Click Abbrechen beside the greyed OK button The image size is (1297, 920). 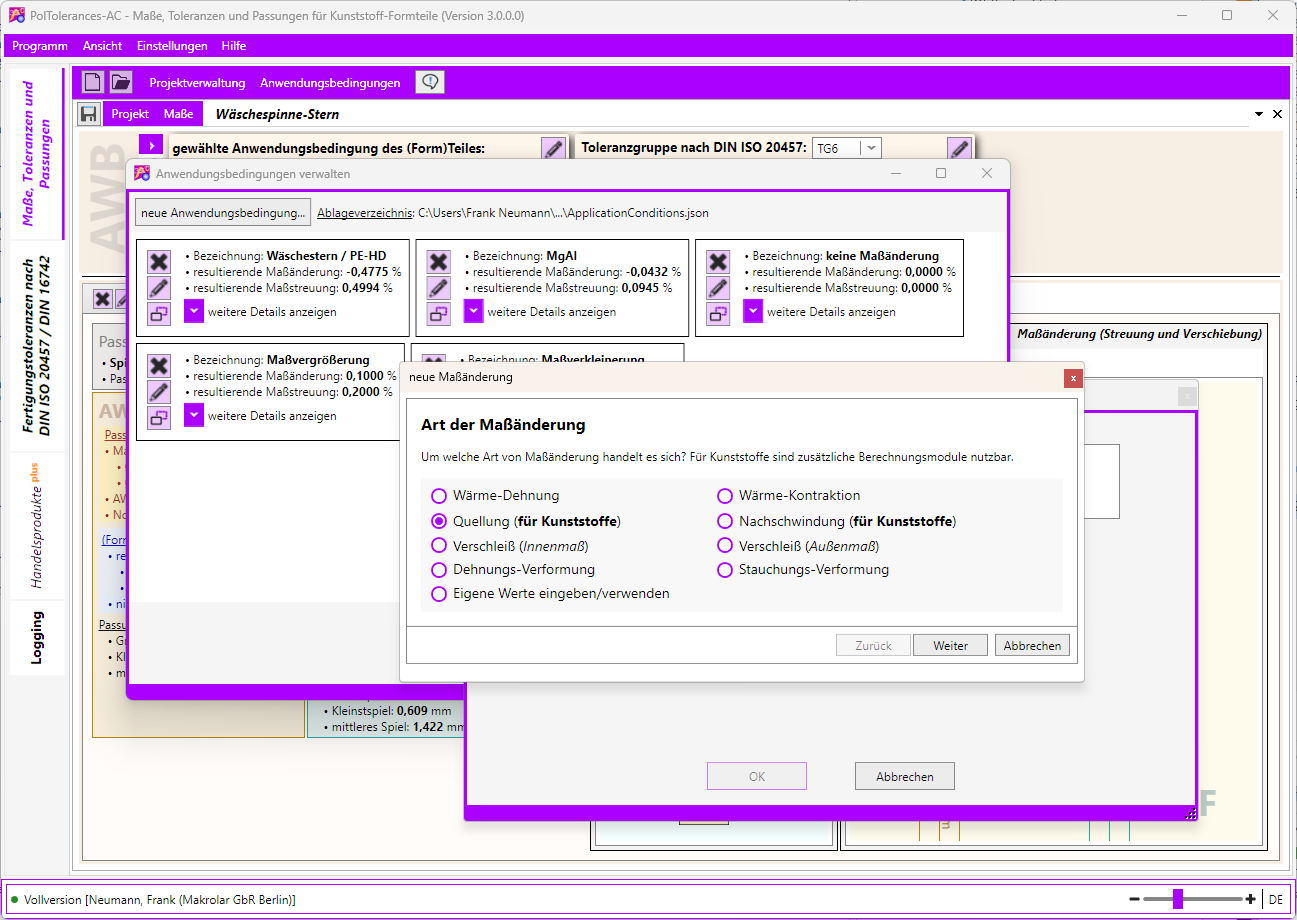(x=905, y=776)
